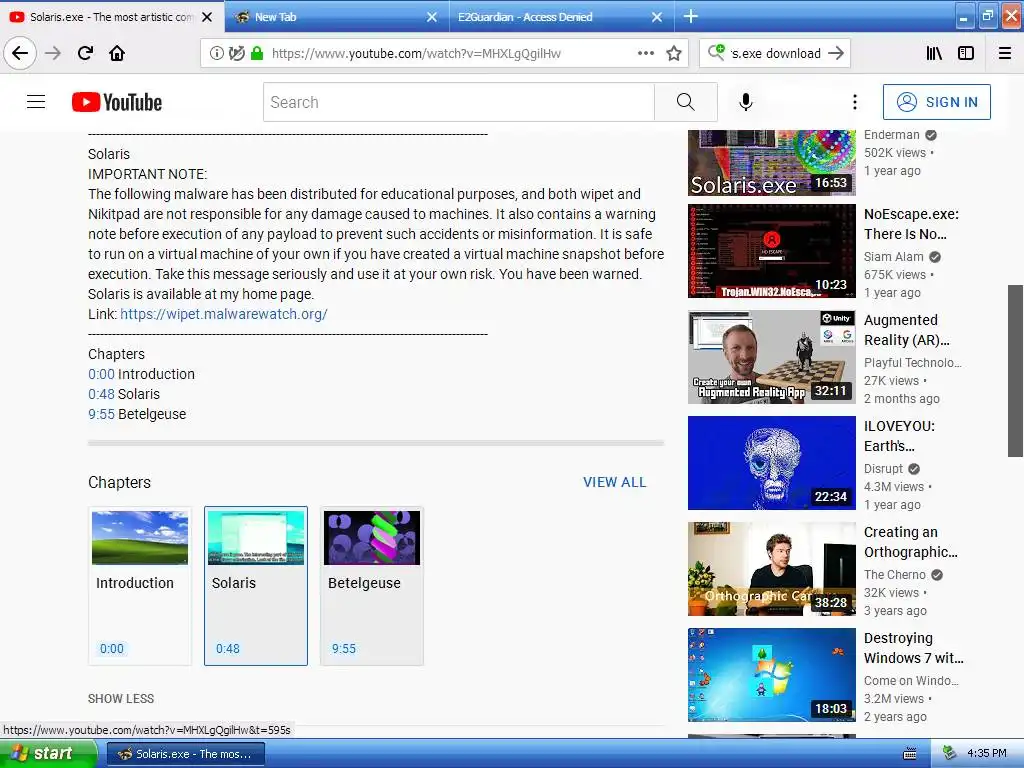Reload the page with the refresh icon
The width and height of the screenshot is (1024, 768).
pyautogui.click(x=85, y=53)
